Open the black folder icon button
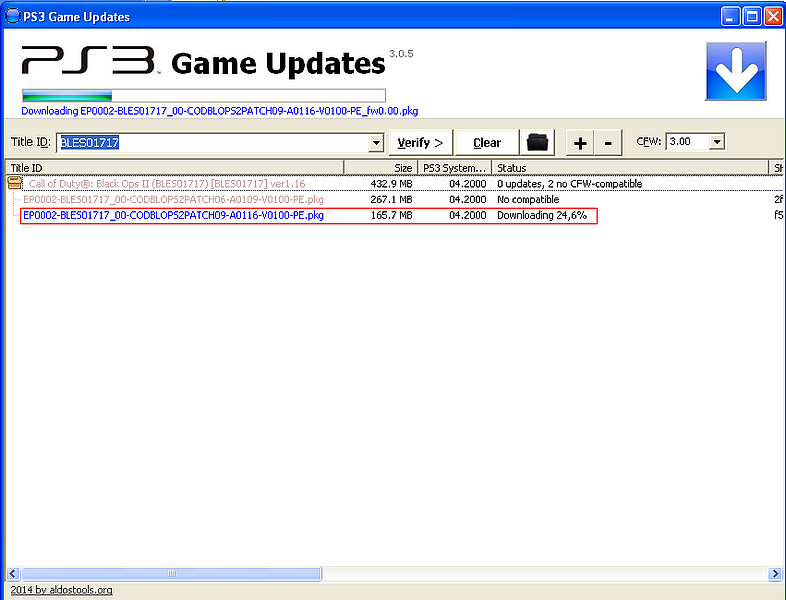The height and width of the screenshot is (600, 786). tap(537, 142)
